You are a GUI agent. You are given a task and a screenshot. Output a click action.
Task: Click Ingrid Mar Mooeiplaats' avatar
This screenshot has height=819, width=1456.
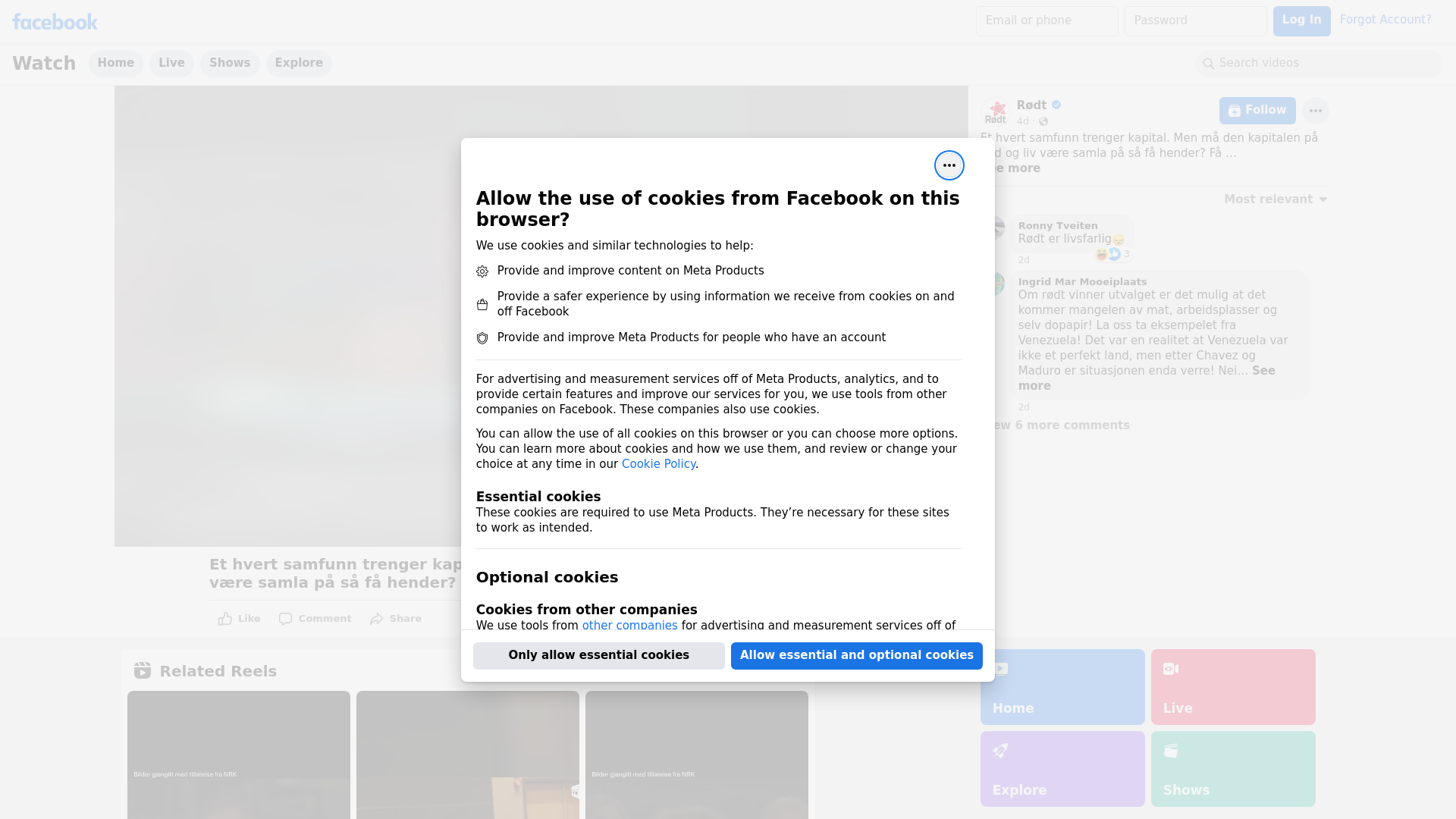tap(998, 284)
